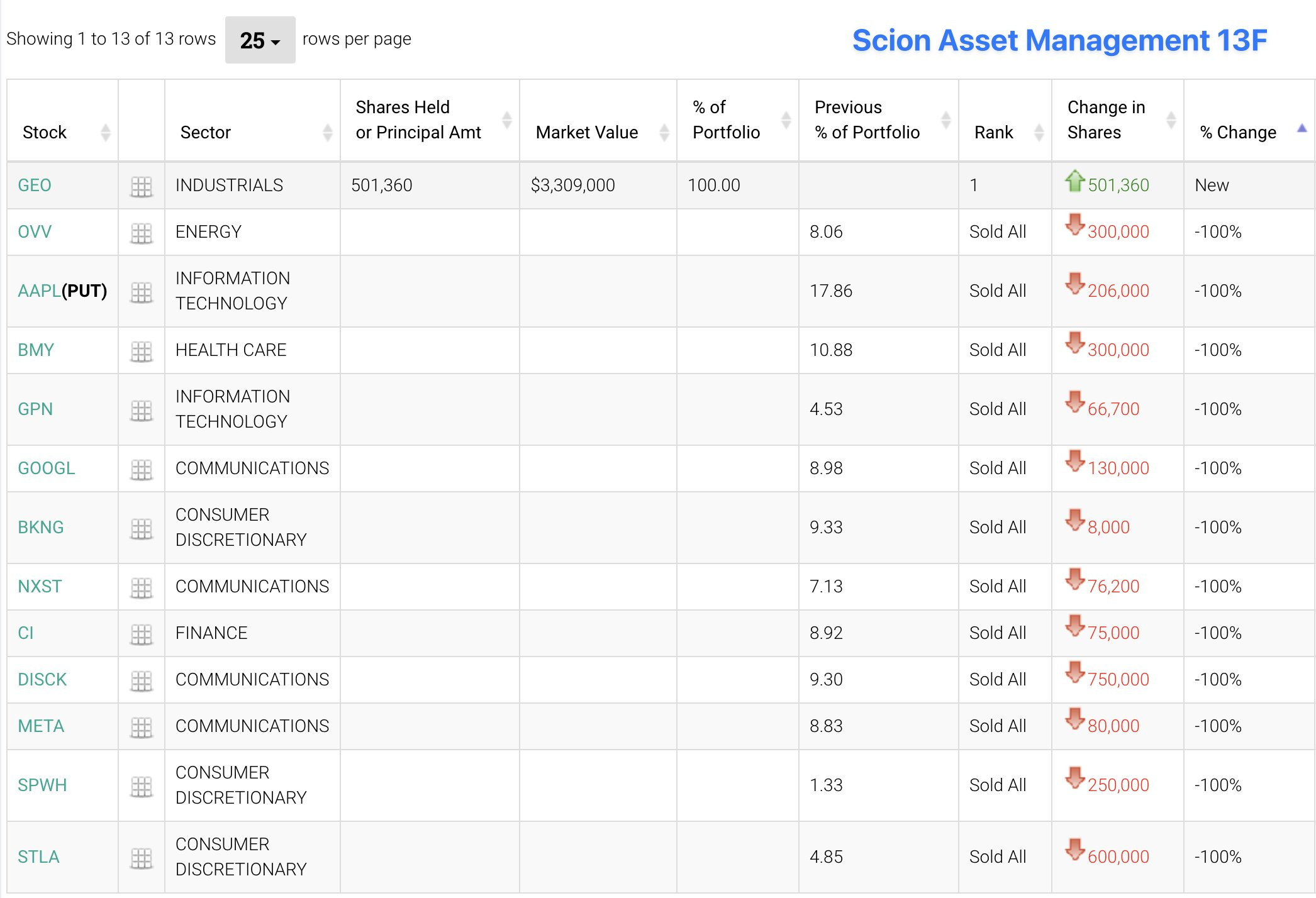The width and height of the screenshot is (1316, 898).
Task: Open the BMY stock link
Action: pos(36,350)
